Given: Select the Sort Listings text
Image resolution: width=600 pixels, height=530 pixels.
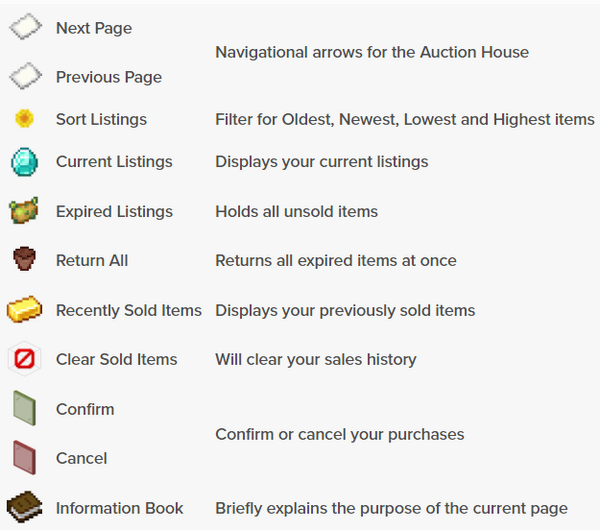Looking at the screenshot, I should pos(101,119).
